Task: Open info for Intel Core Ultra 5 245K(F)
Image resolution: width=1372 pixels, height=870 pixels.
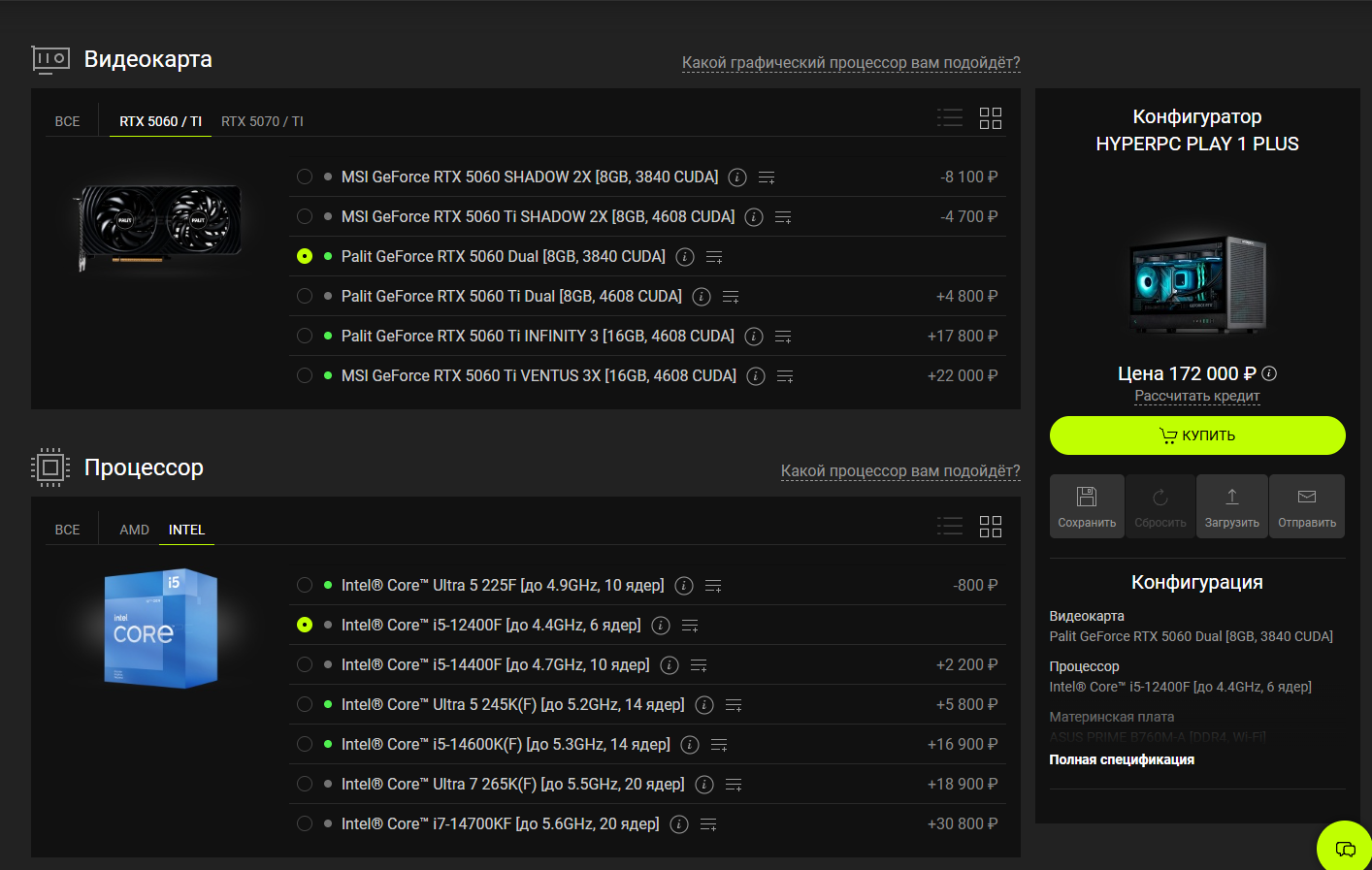Action: click(704, 705)
